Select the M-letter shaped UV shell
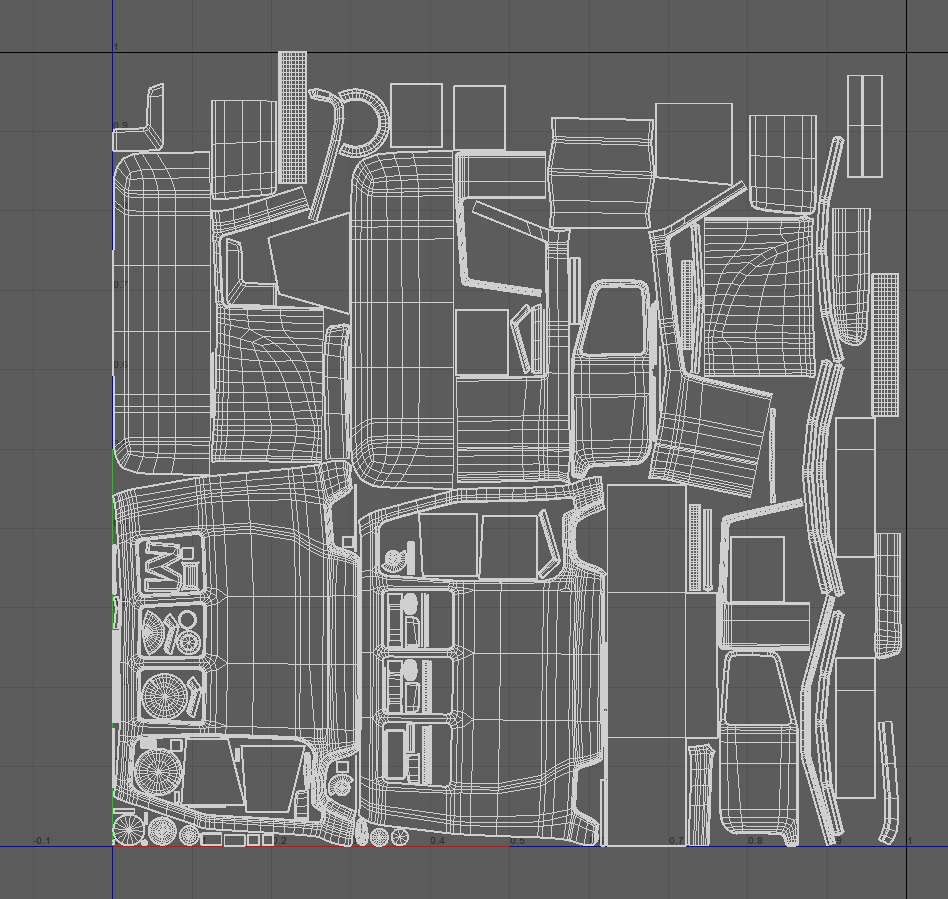The image size is (948, 899). tap(163, 566)
